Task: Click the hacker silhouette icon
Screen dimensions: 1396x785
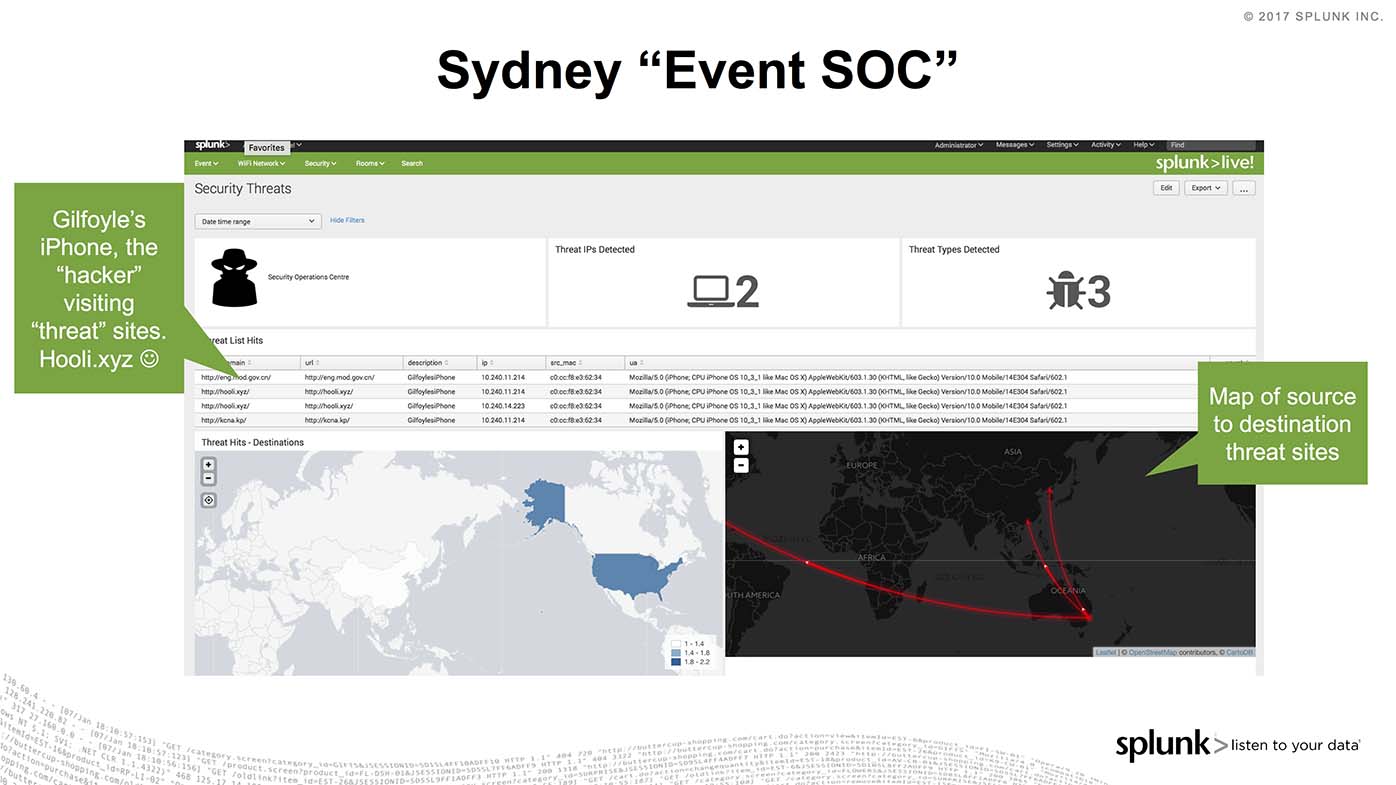Action: pyautogui.click(x=234, y=277)
